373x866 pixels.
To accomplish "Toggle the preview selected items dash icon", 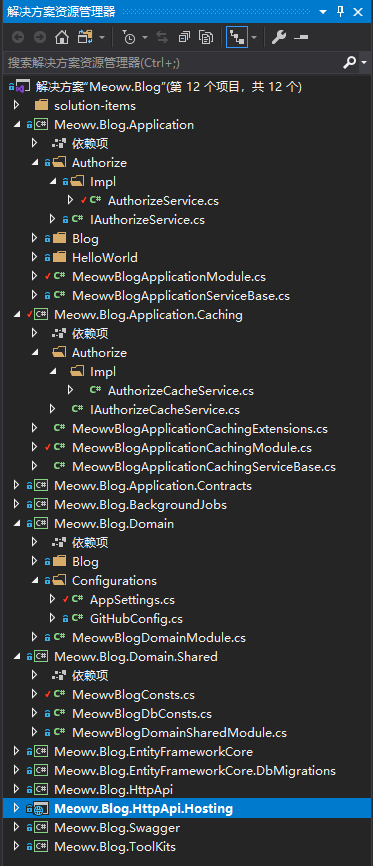I will click(301, 38).
